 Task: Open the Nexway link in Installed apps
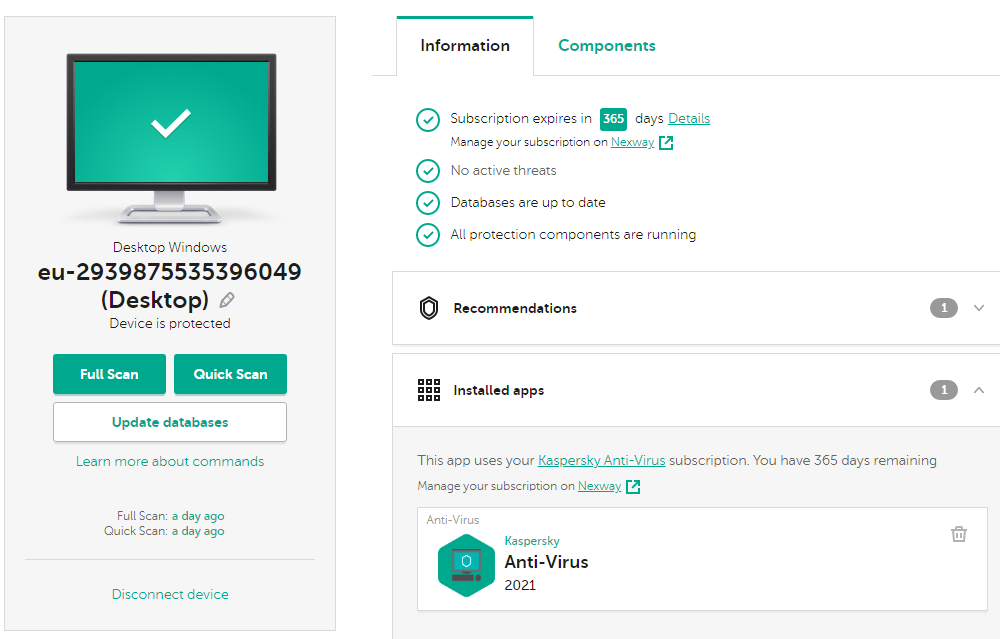coord(599,486)
